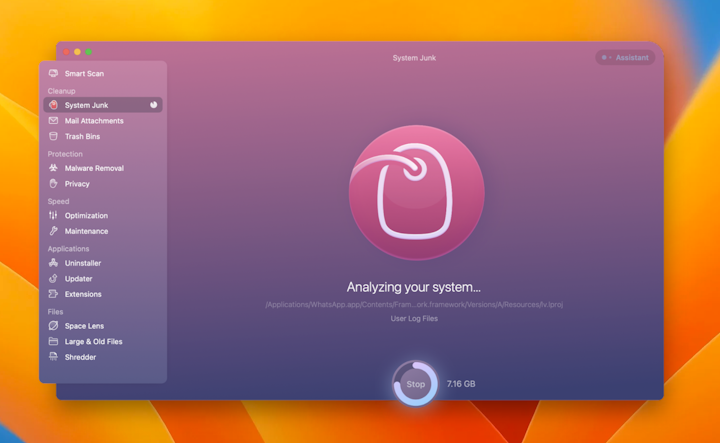Click the Smart Scan monitor icon
720x443 pixels.
pos(53,73)
